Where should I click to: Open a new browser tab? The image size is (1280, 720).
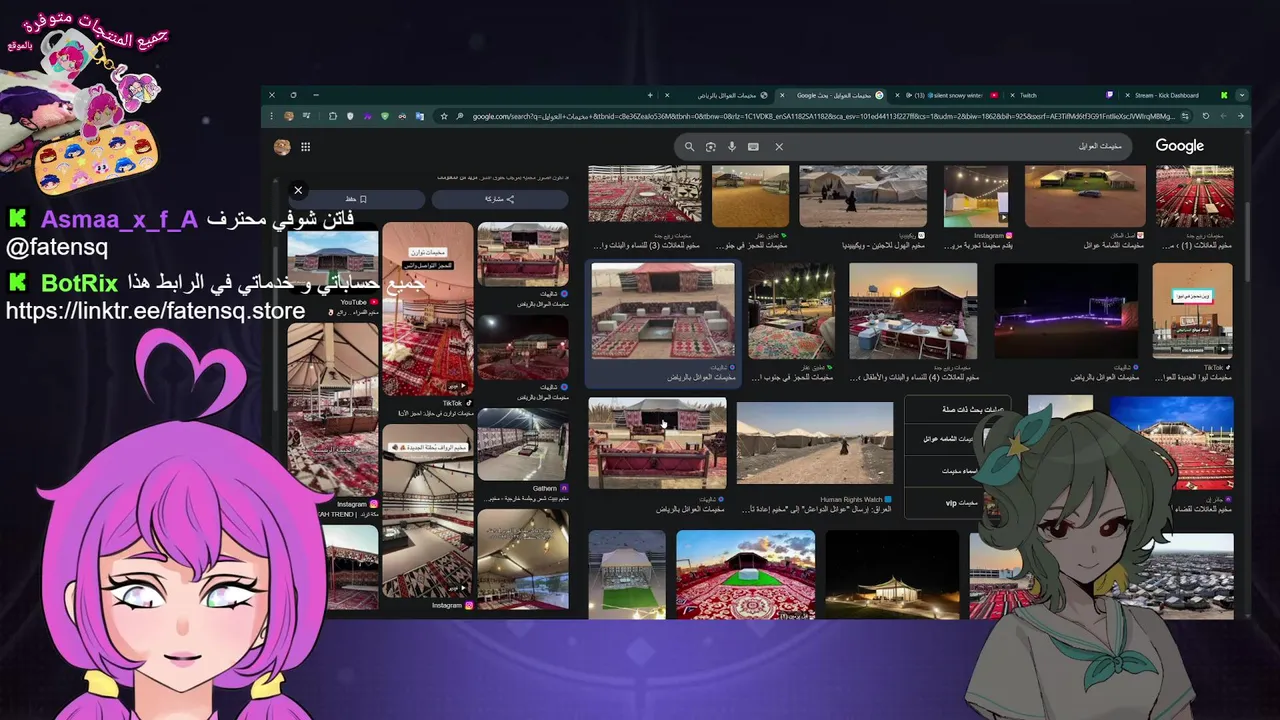pyautogui.click(x=650, y=95)
